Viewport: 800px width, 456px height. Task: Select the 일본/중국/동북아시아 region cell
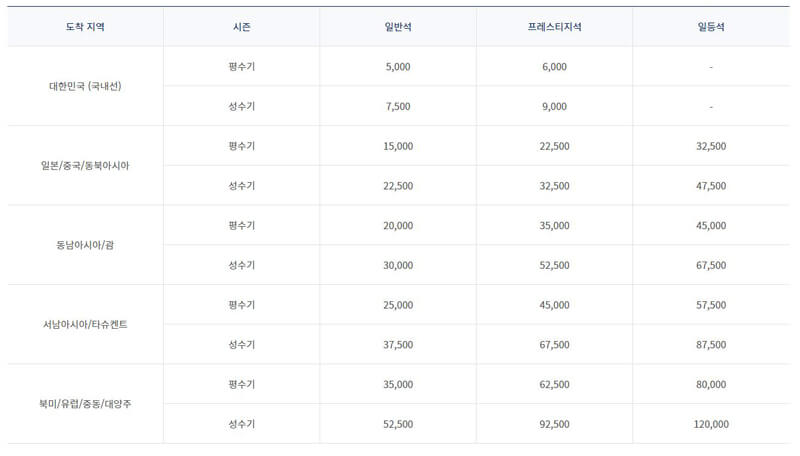pyautogui.click(x=85, y=166)
